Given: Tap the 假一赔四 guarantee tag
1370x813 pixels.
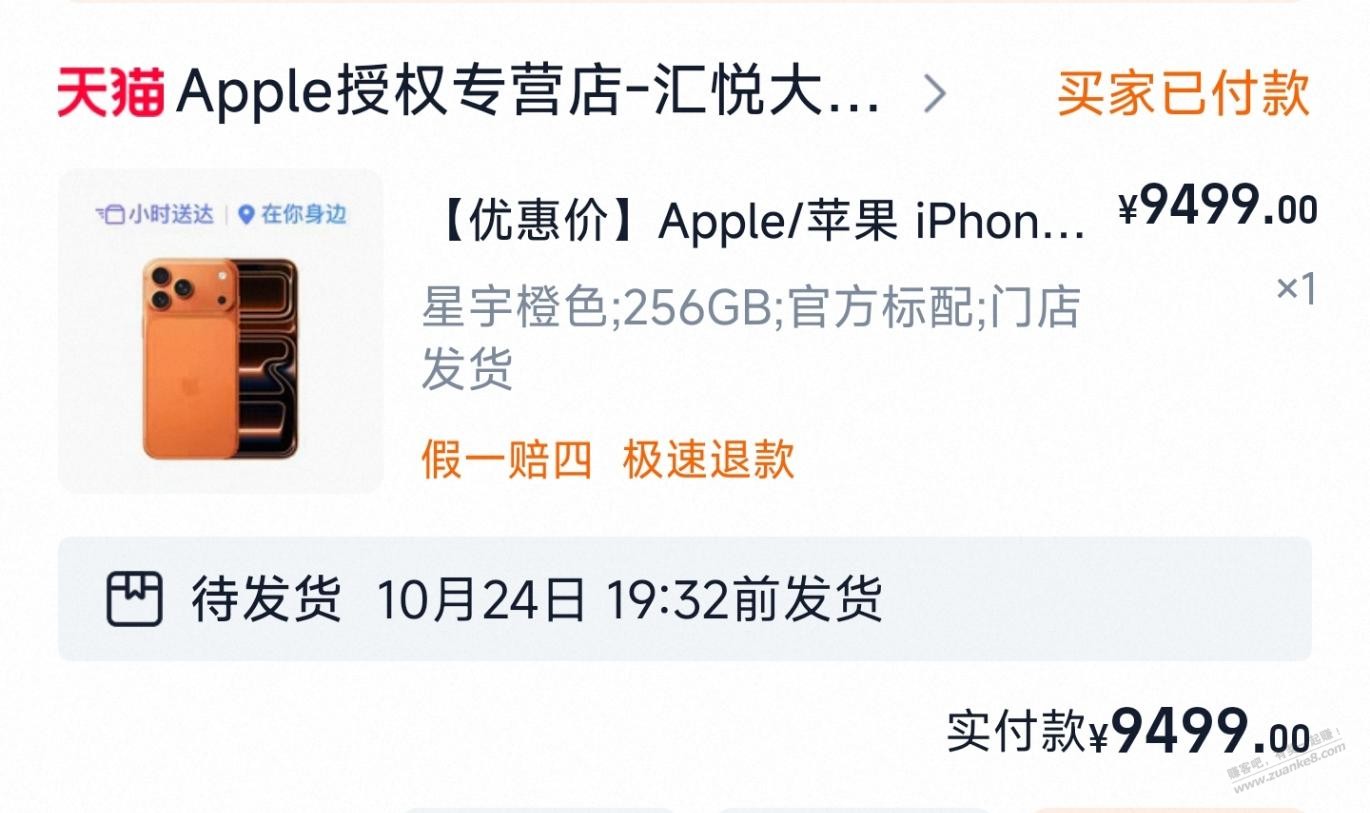Looking at the screenshot, I should (x=507, y=460).
